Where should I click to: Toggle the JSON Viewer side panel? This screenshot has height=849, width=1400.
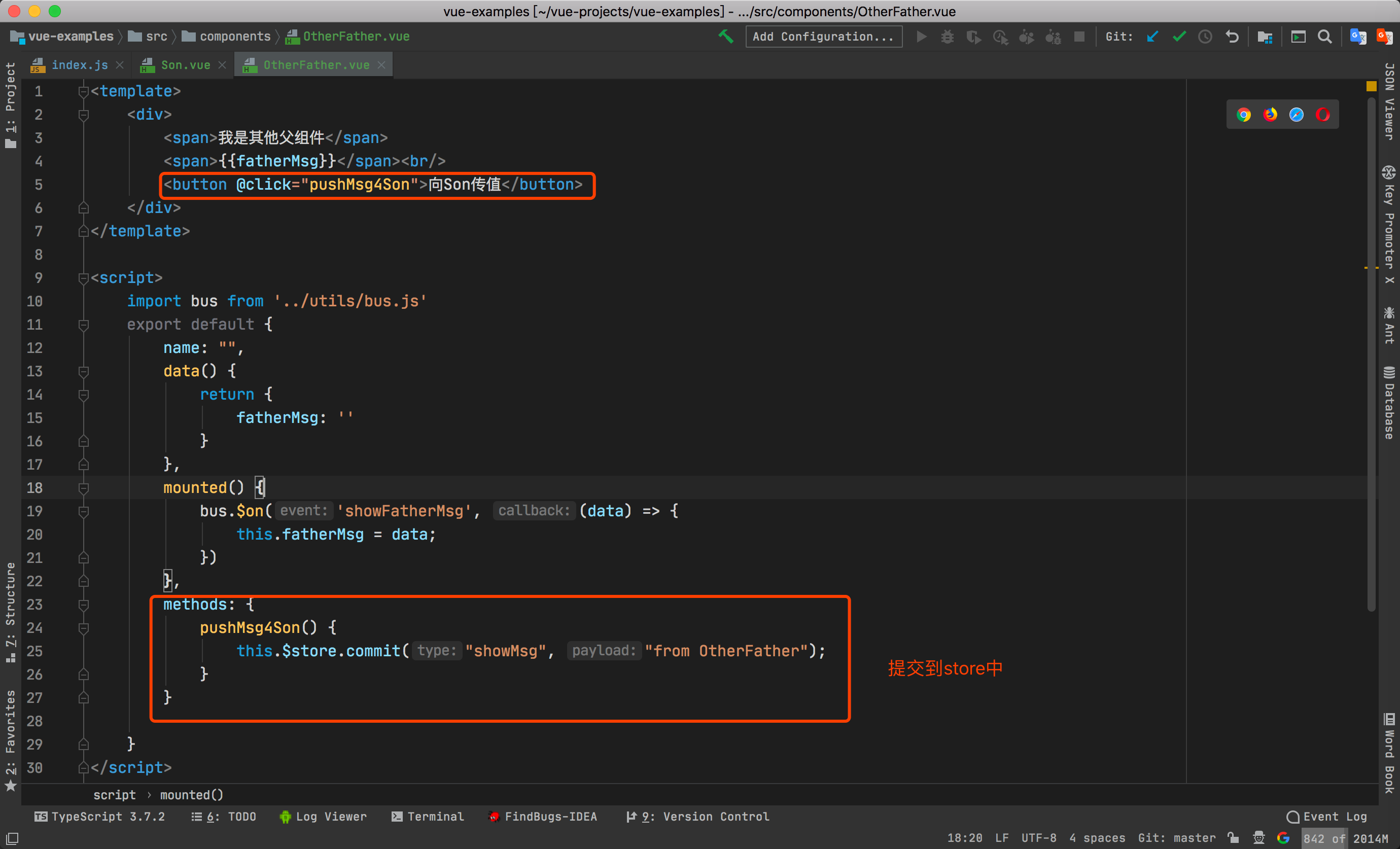[1389, 101]
